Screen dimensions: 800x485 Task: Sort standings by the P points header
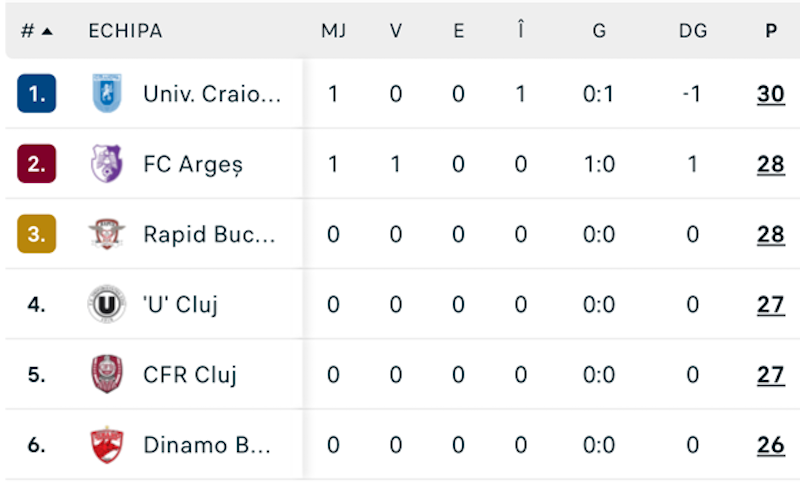(771, 31)
